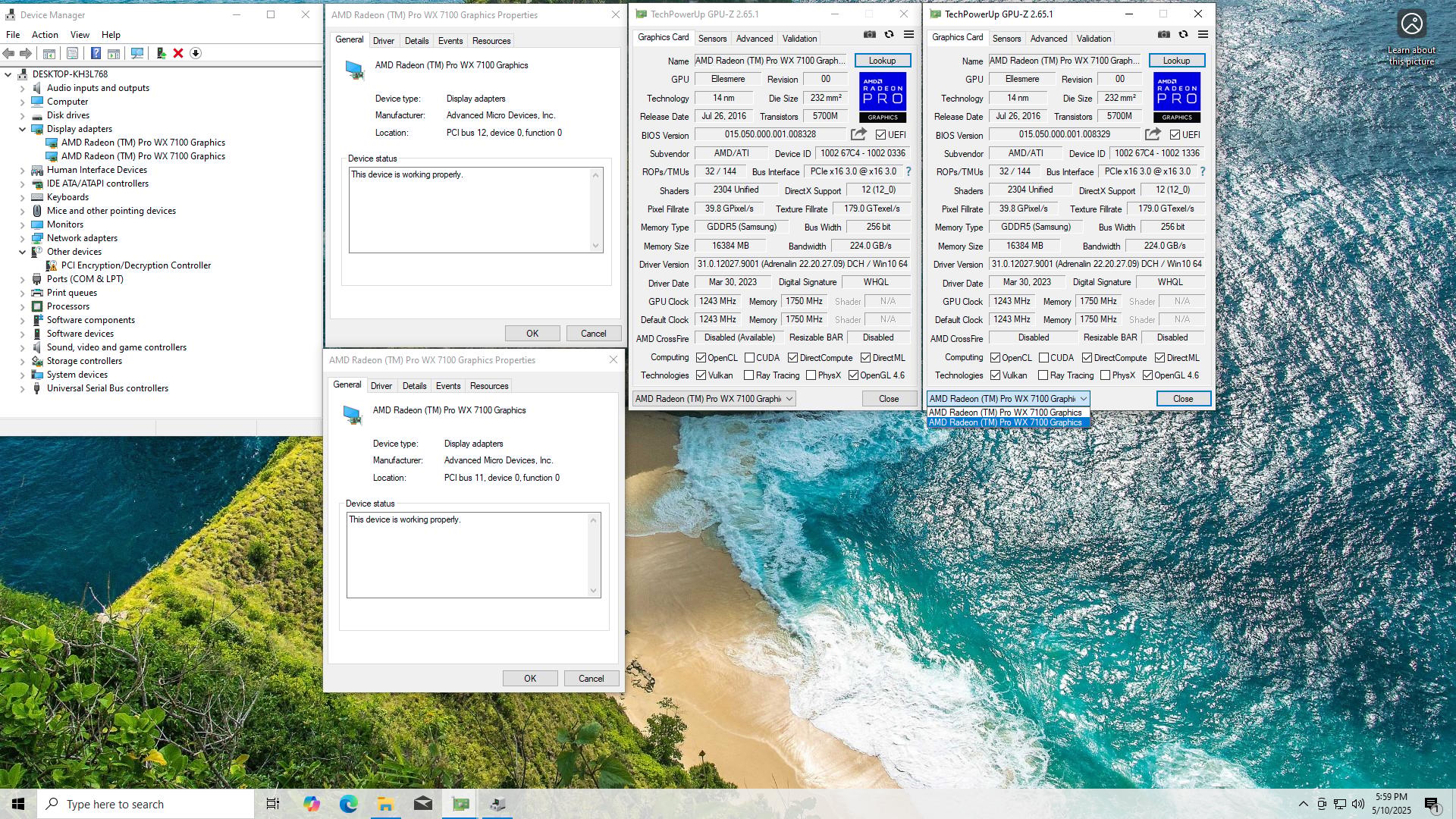This screenshot has width=1456, height=819.
Task: Select PCI Encryption/Decryption Controller device
Action: (x=136, y=265)
